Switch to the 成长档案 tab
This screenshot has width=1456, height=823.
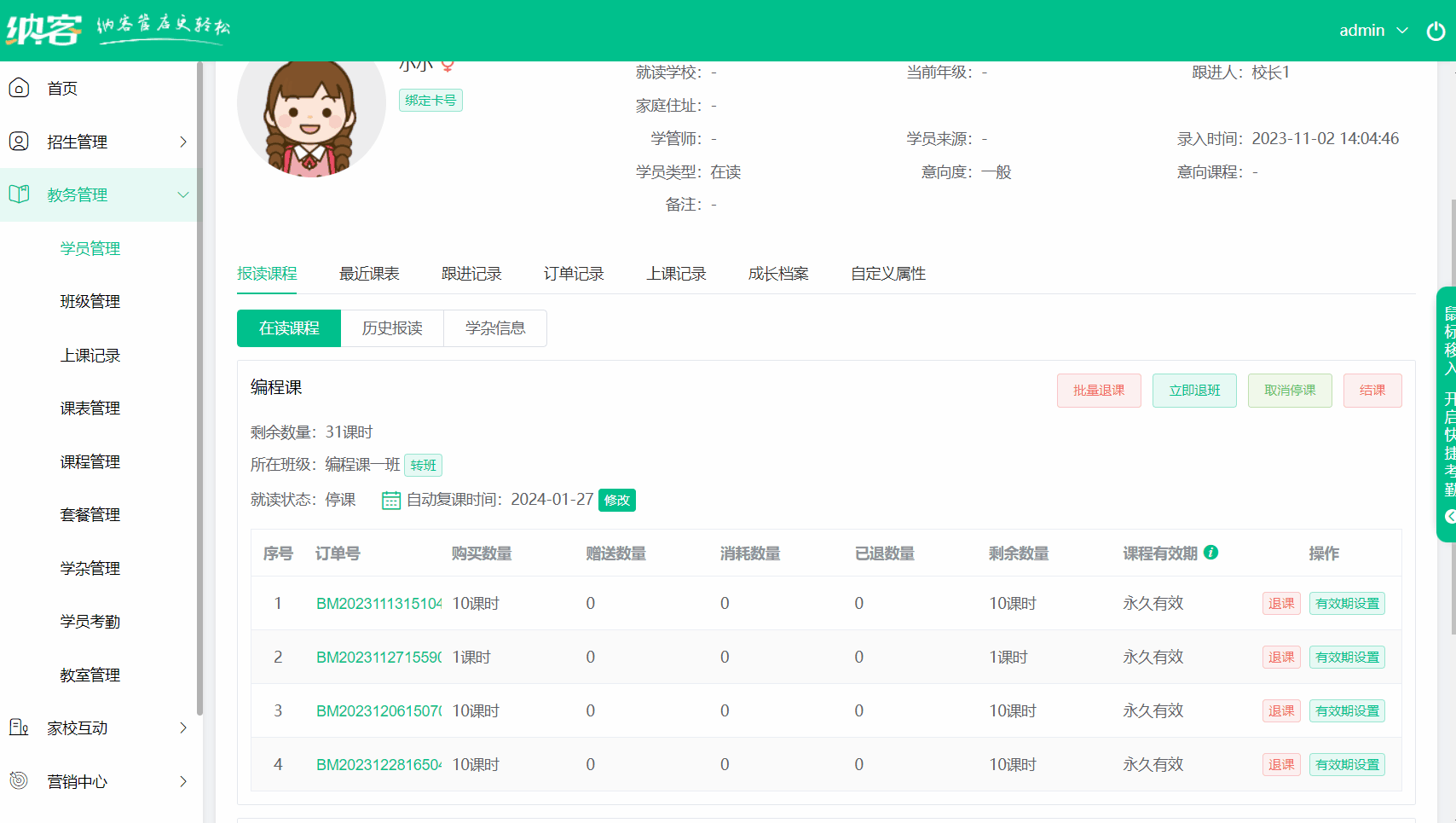[x=777, y=273]
